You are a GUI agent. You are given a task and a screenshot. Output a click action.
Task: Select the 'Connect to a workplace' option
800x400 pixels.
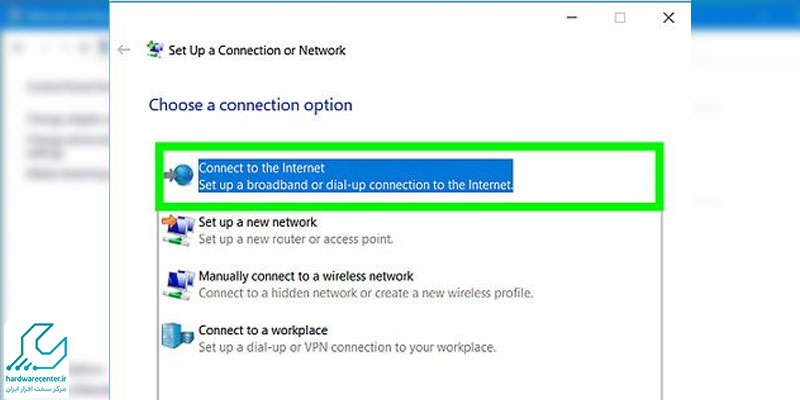pyautogui.click(x=263, y=330)
